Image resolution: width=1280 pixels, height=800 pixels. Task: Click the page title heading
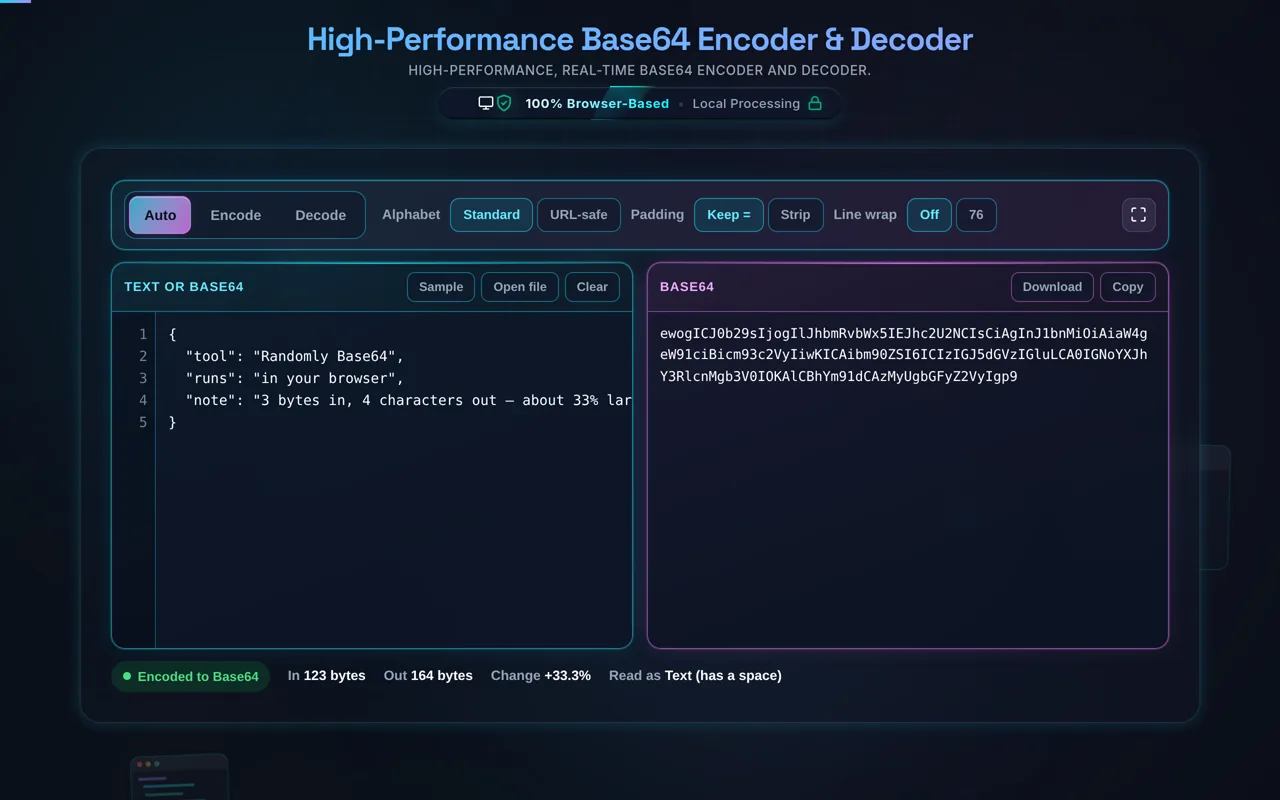640,40
